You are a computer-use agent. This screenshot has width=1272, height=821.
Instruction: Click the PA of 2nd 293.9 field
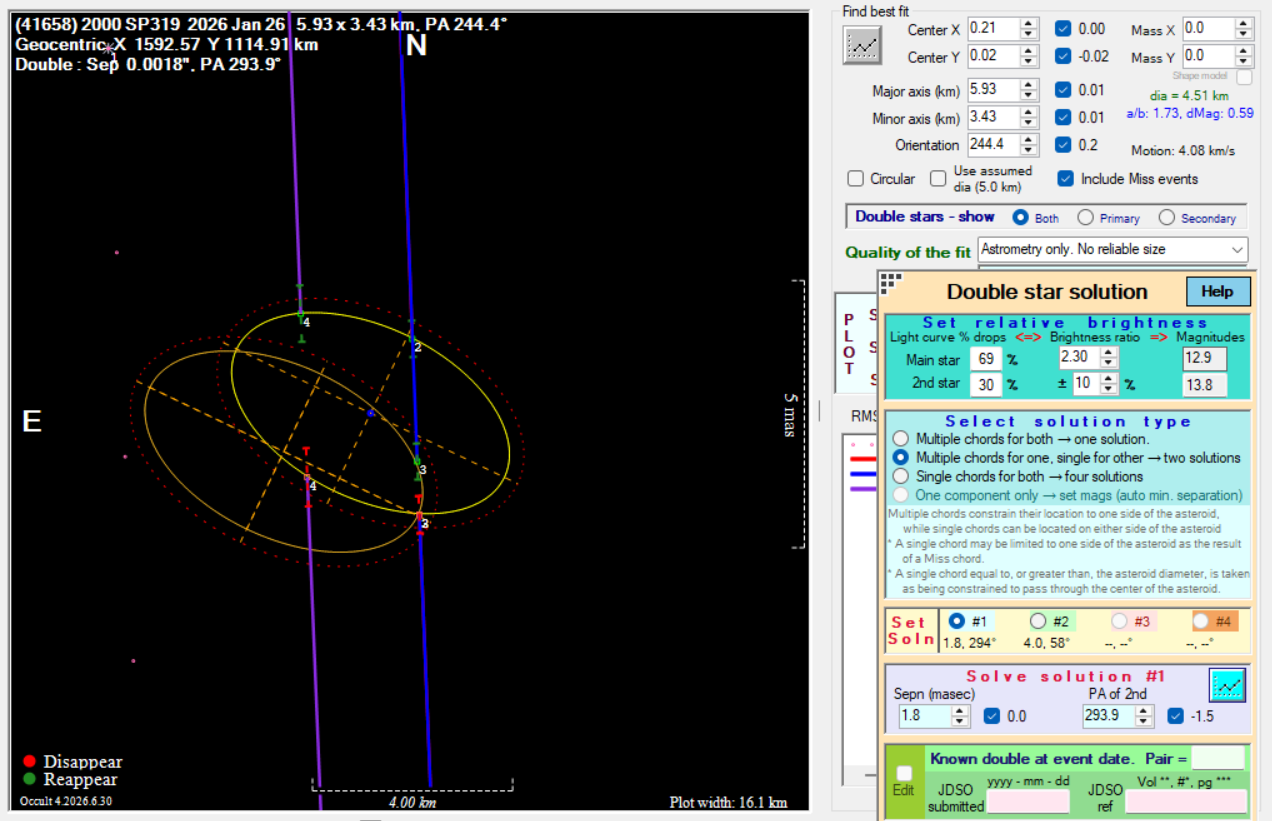tap(1111, 716)
